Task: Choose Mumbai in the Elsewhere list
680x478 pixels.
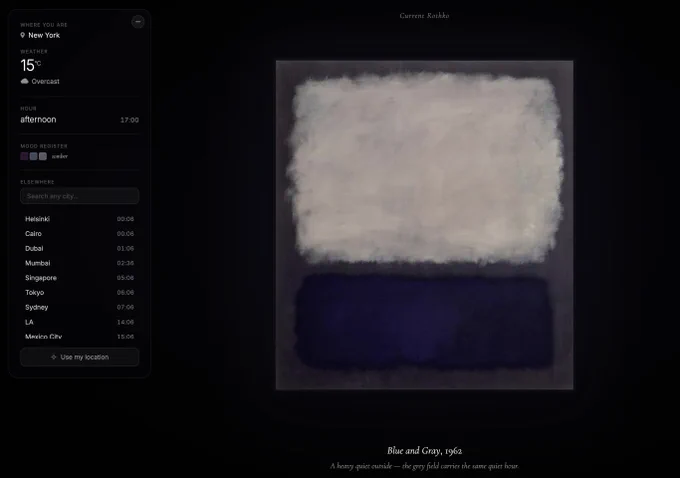Action: coord(79,263)
